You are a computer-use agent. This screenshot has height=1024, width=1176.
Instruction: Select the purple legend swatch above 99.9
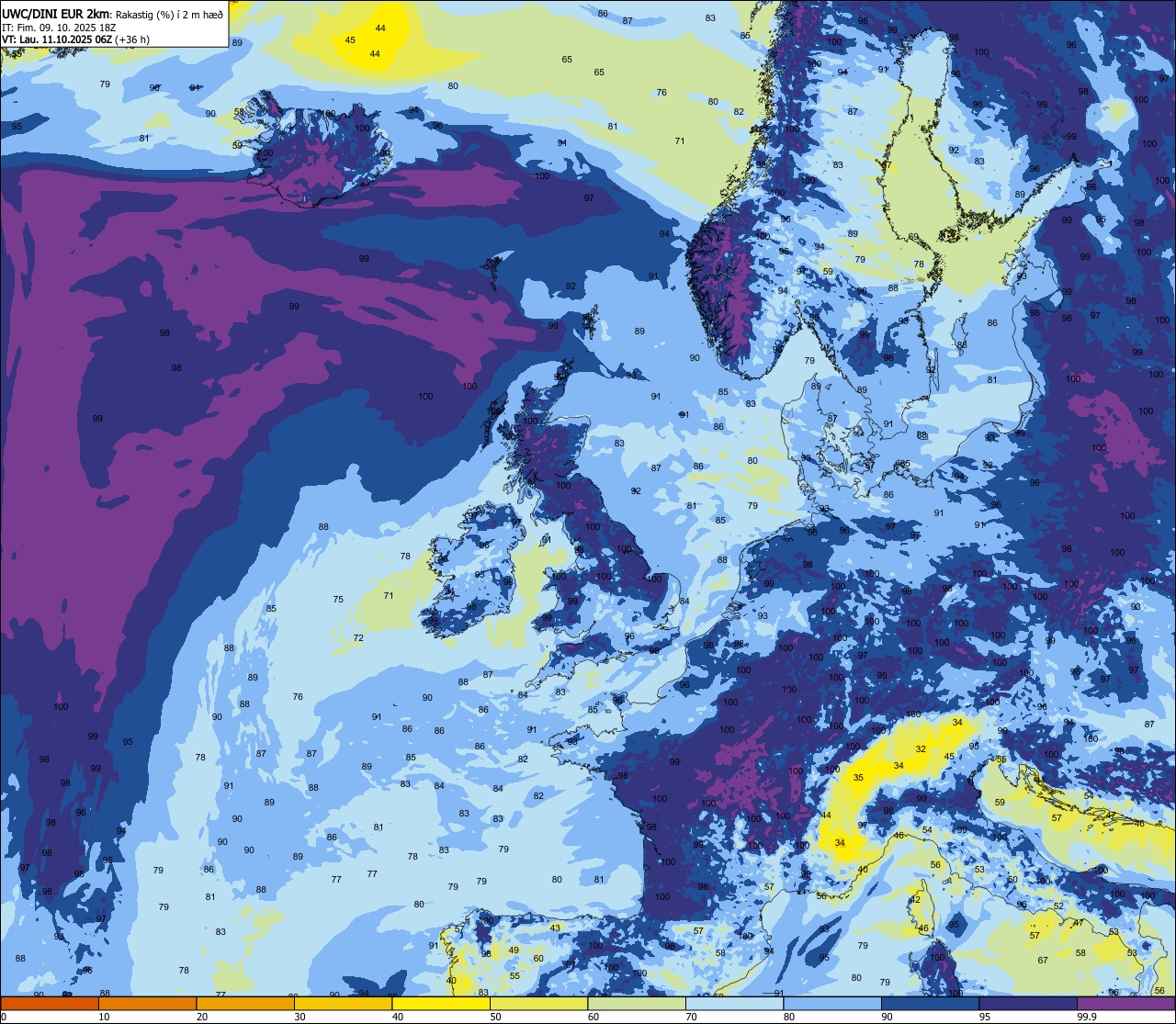click(x=1126, y=1003)
